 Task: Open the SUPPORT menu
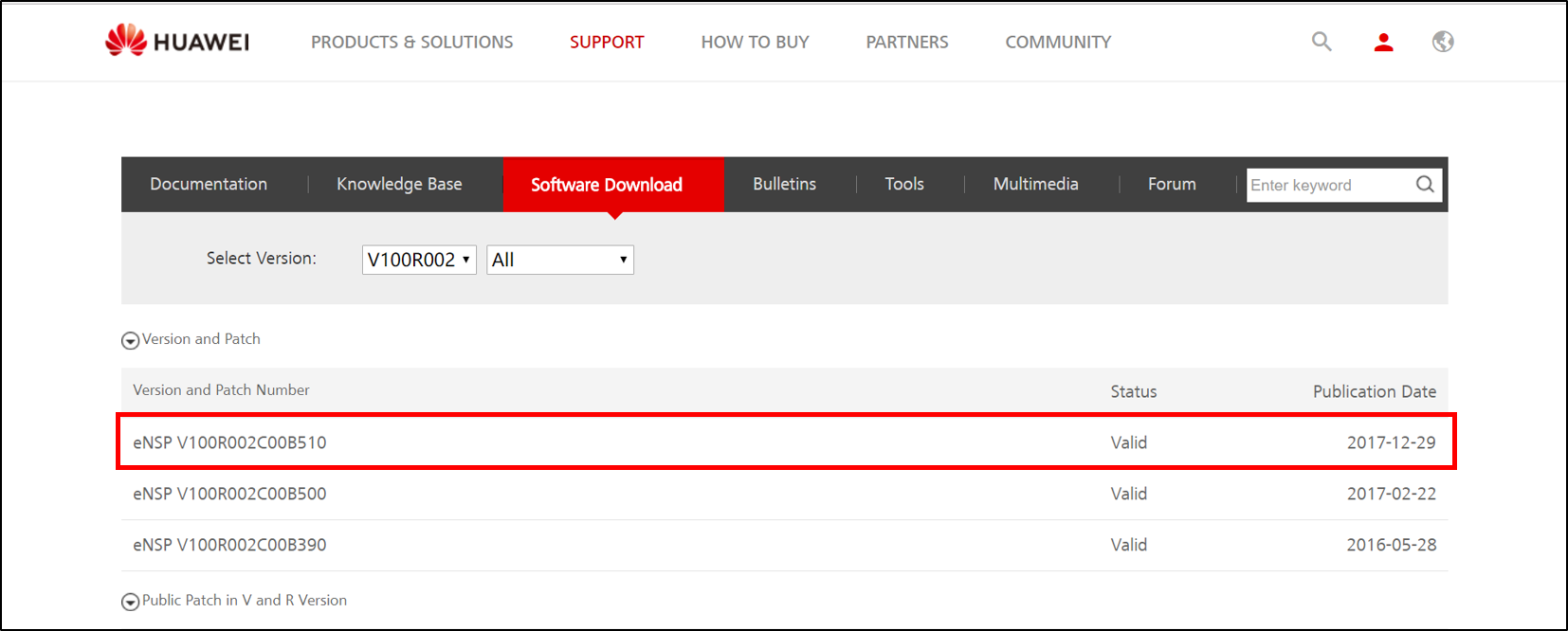pyautogui.click(x=607, y=42)
